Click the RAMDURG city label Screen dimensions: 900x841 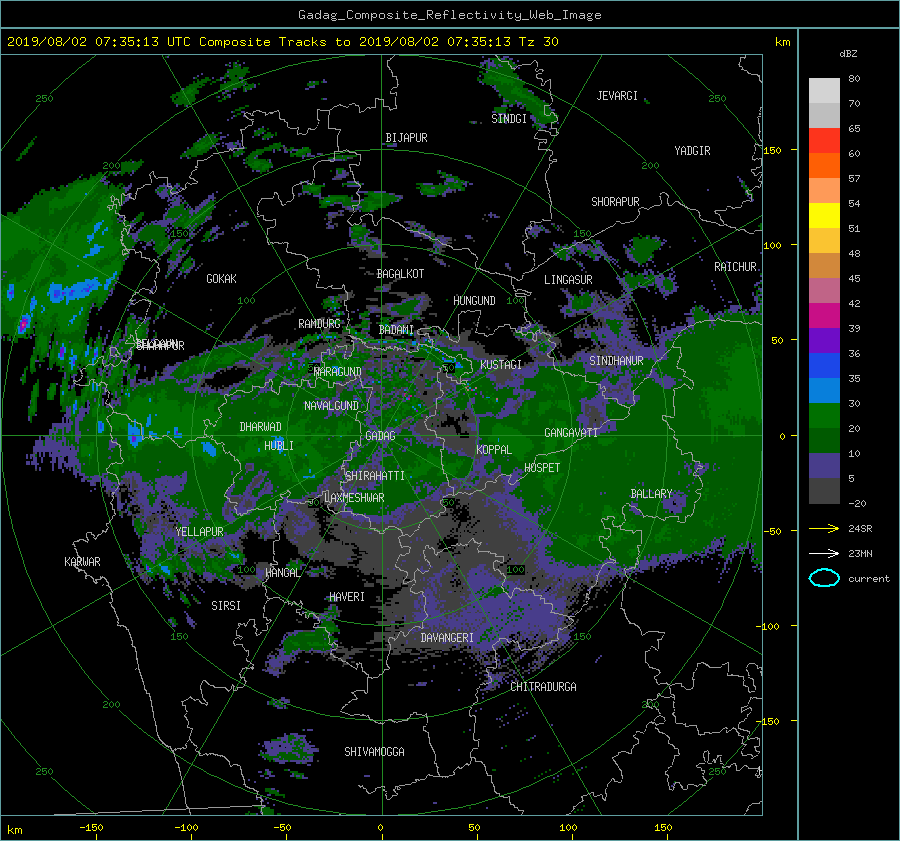click(x=319, y=324)
